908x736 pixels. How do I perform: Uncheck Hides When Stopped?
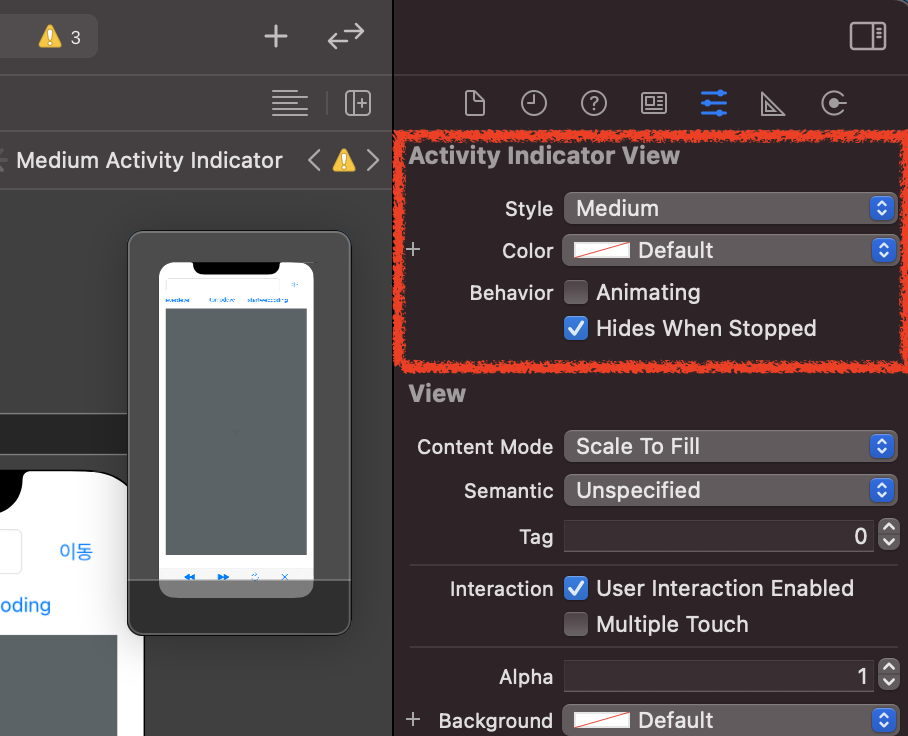(576, 328)
